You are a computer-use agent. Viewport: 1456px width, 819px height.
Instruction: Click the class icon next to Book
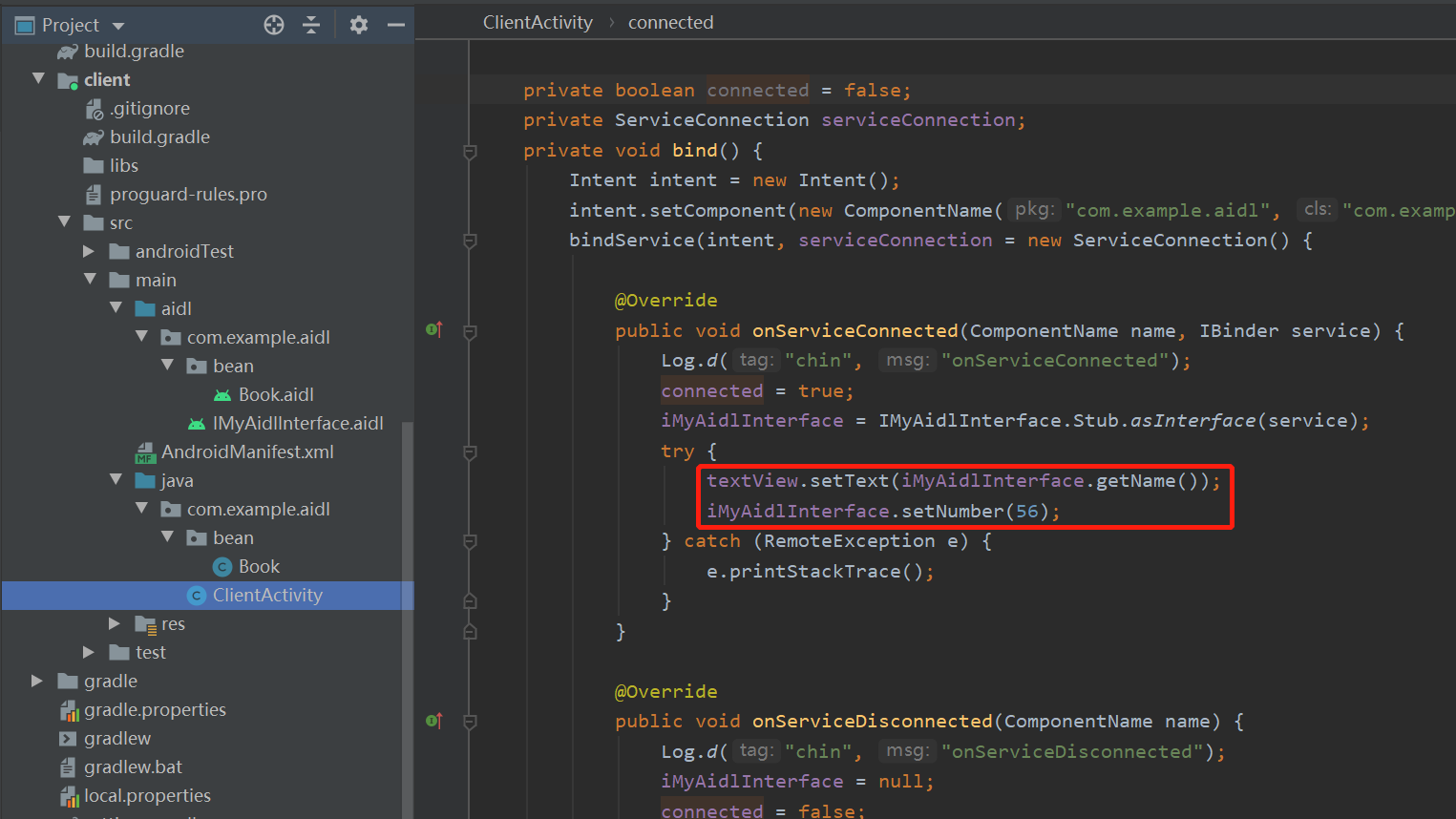222,565
